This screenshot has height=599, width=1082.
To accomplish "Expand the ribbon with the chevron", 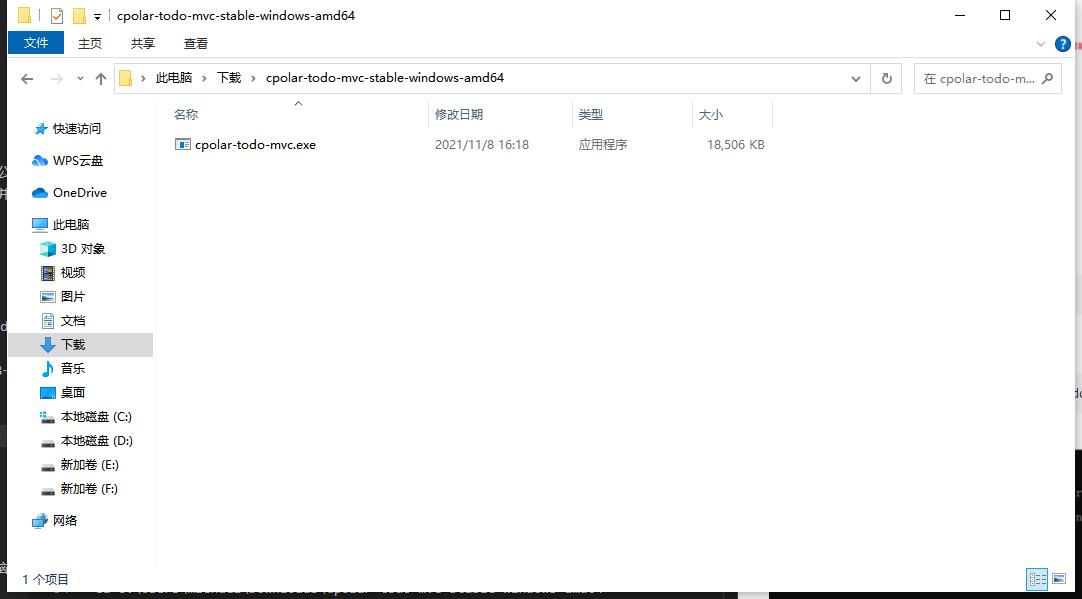I will point(1041,44).
